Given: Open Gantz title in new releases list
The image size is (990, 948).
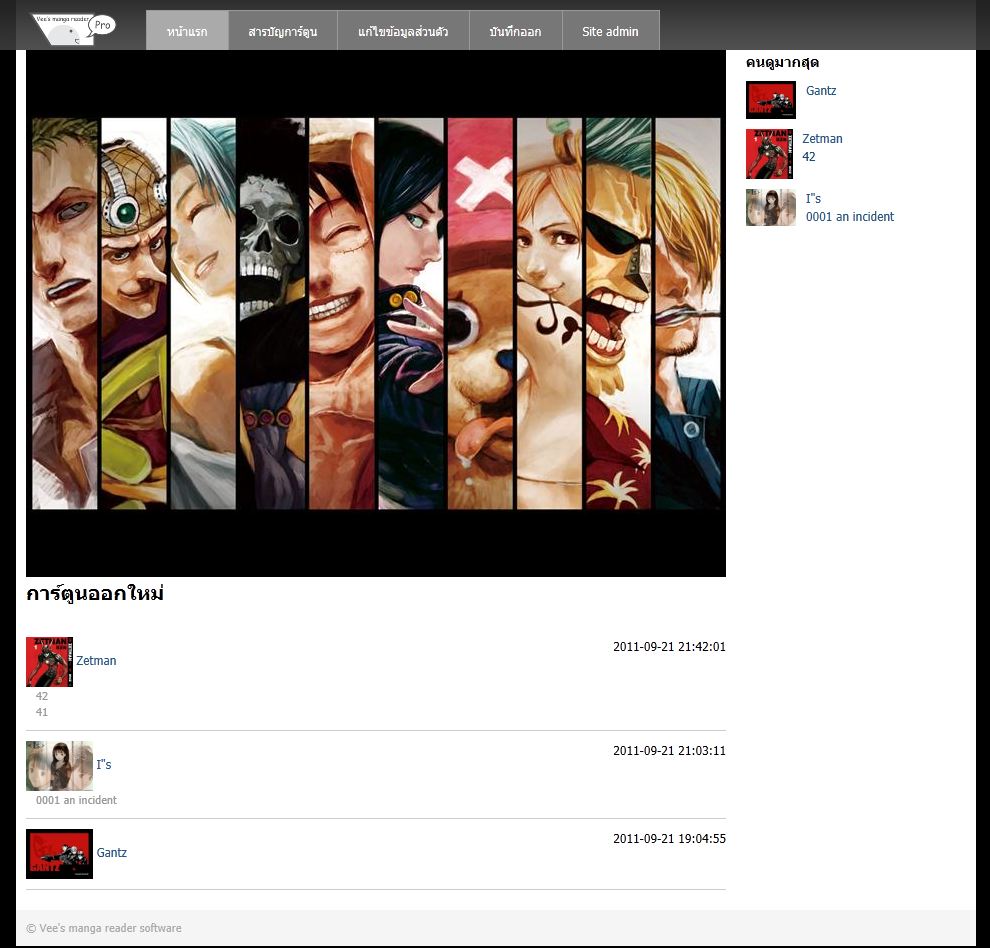Looking at the screenshot, I should click(x=112, y=853).
